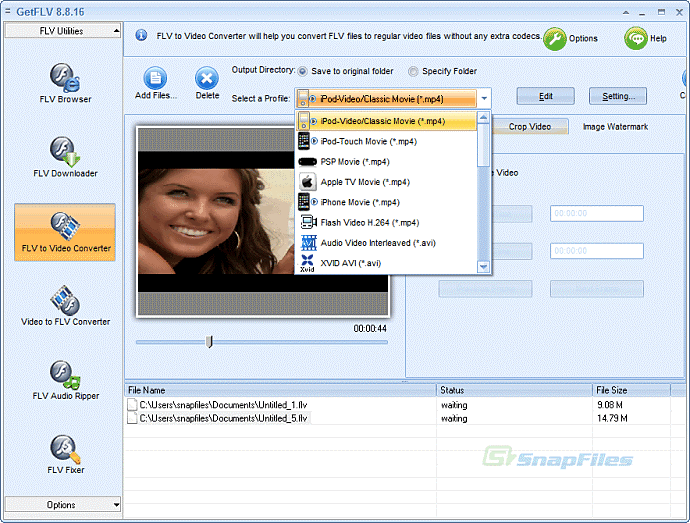The width and height of the screenshot is (690, 523).
Task: Click file icon for Untitled_5.flv
Action: click(132, 418)
